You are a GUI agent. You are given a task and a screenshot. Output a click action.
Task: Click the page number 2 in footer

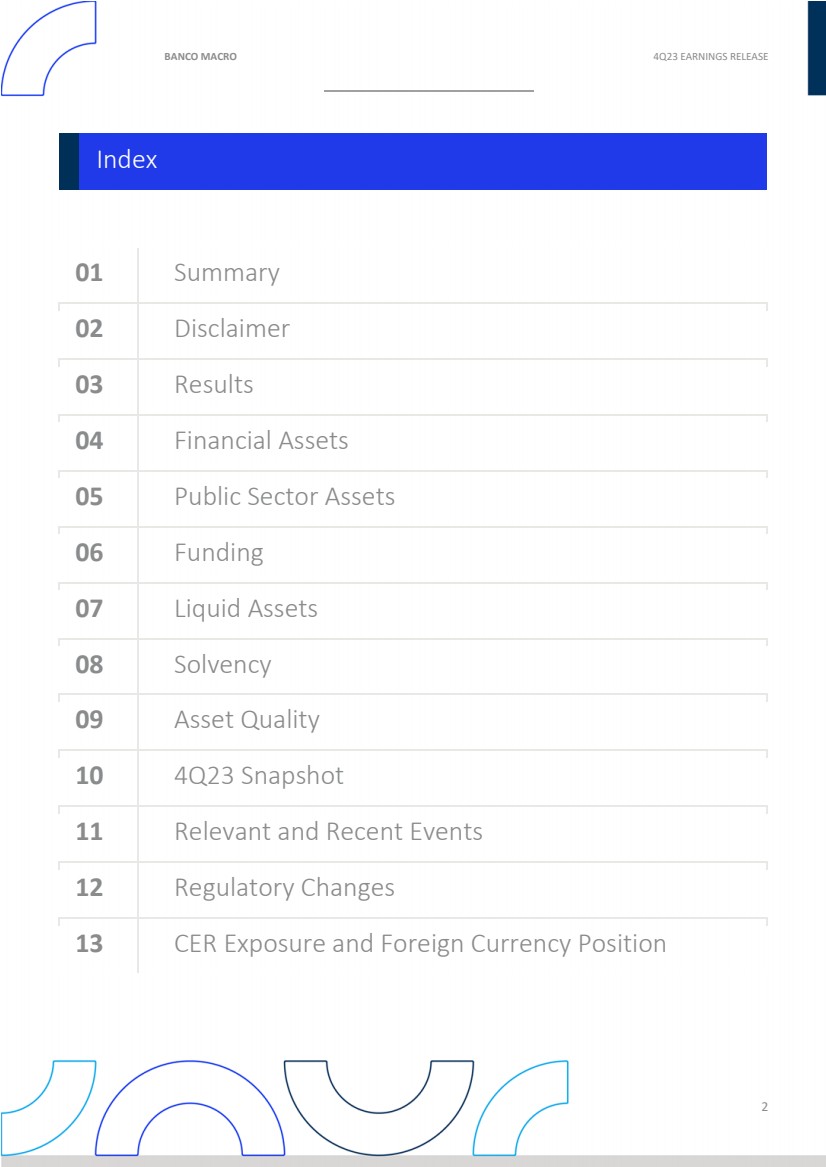pyautogui.click(x=765, y=1107)
